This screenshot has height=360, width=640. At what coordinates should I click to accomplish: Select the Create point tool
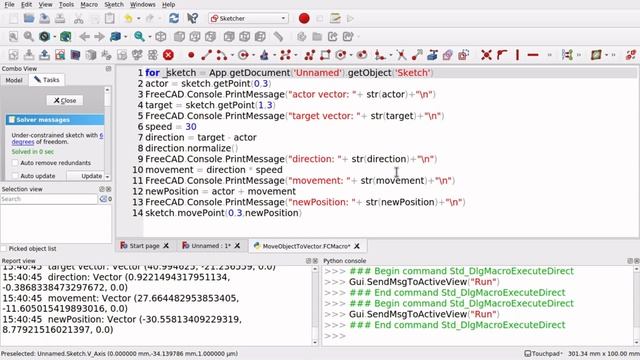[191, 55]
